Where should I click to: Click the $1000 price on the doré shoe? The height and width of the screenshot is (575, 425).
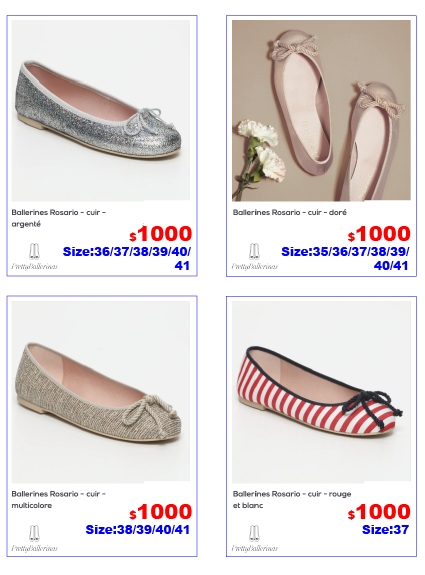tap(379, 234)
